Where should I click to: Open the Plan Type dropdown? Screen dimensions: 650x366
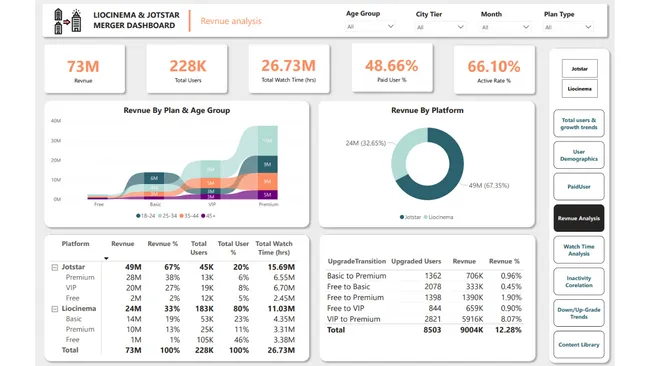tap(568, 27)
